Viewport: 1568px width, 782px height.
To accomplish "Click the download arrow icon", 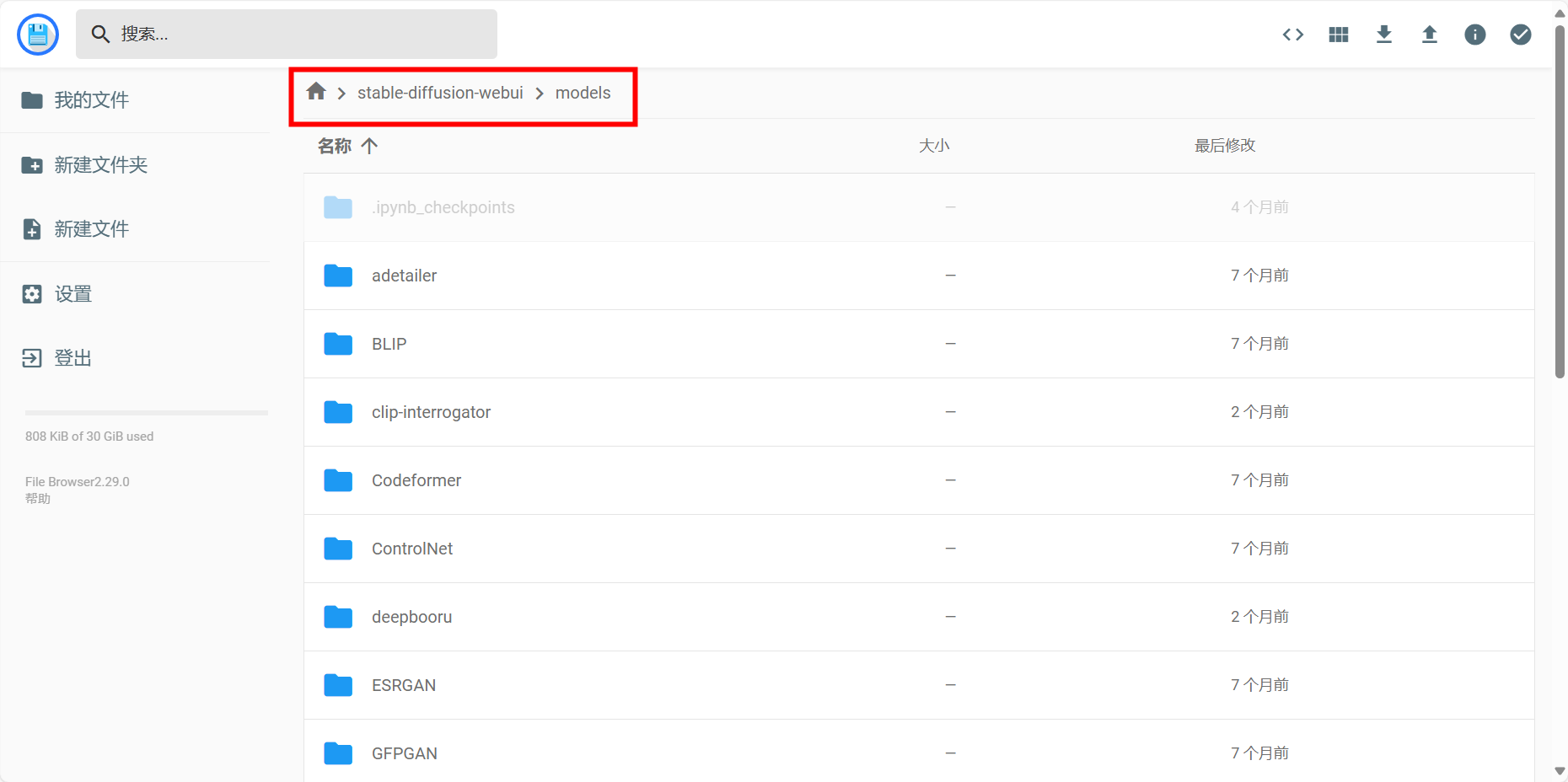I will (x=1384, y=35).
